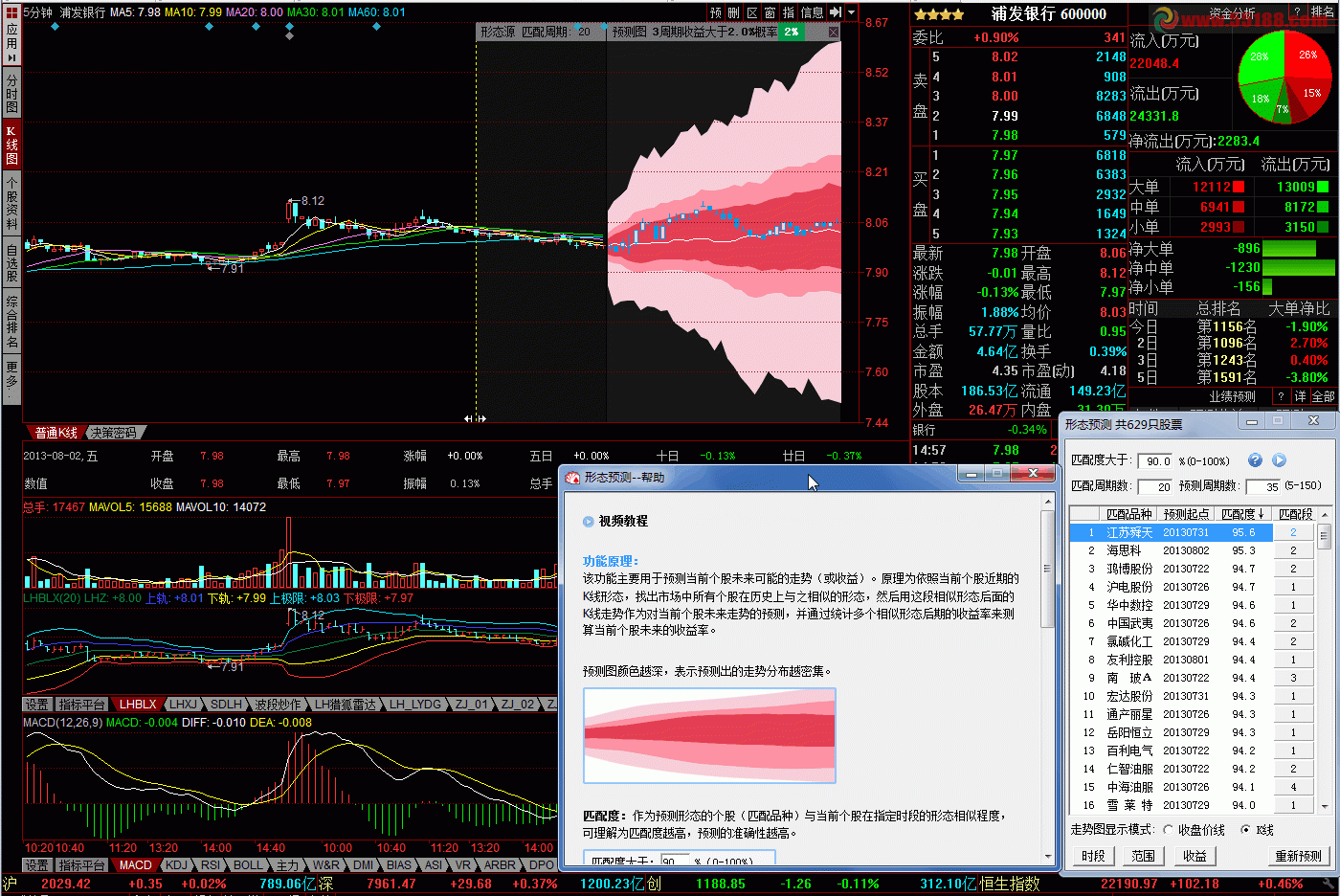Edit the 匹配周期数 input field

pos(1155,486)
